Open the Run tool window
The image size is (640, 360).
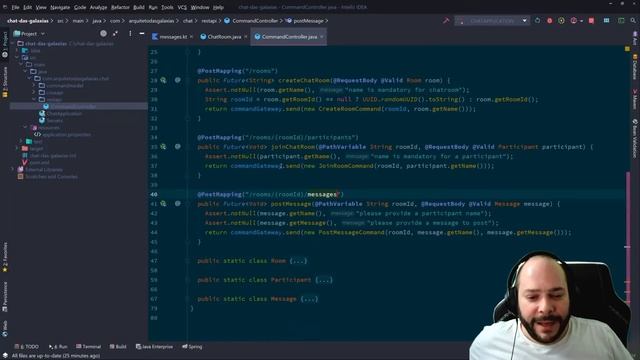58,347
